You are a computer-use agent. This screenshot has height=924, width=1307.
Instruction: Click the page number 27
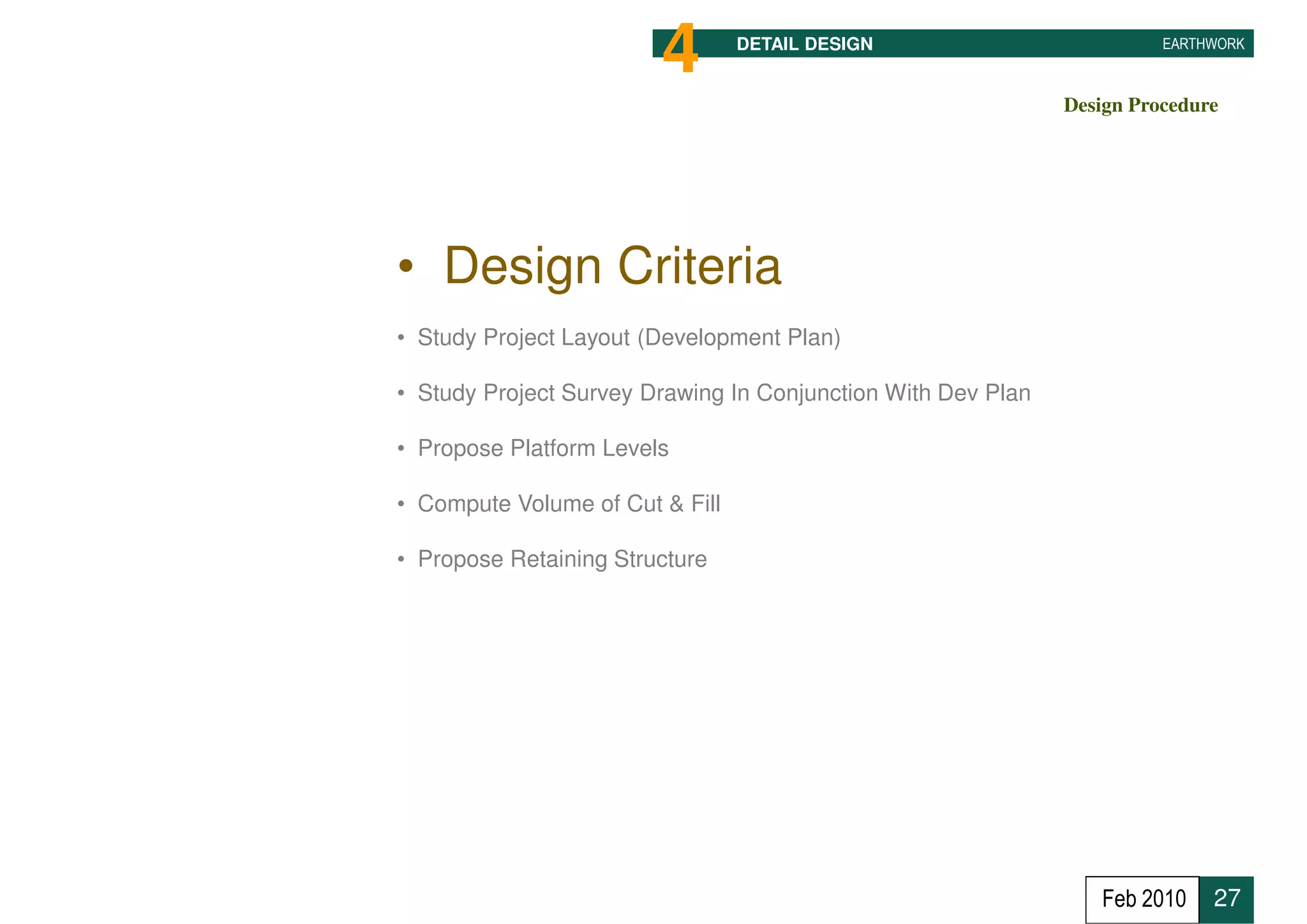[1227, 899]
